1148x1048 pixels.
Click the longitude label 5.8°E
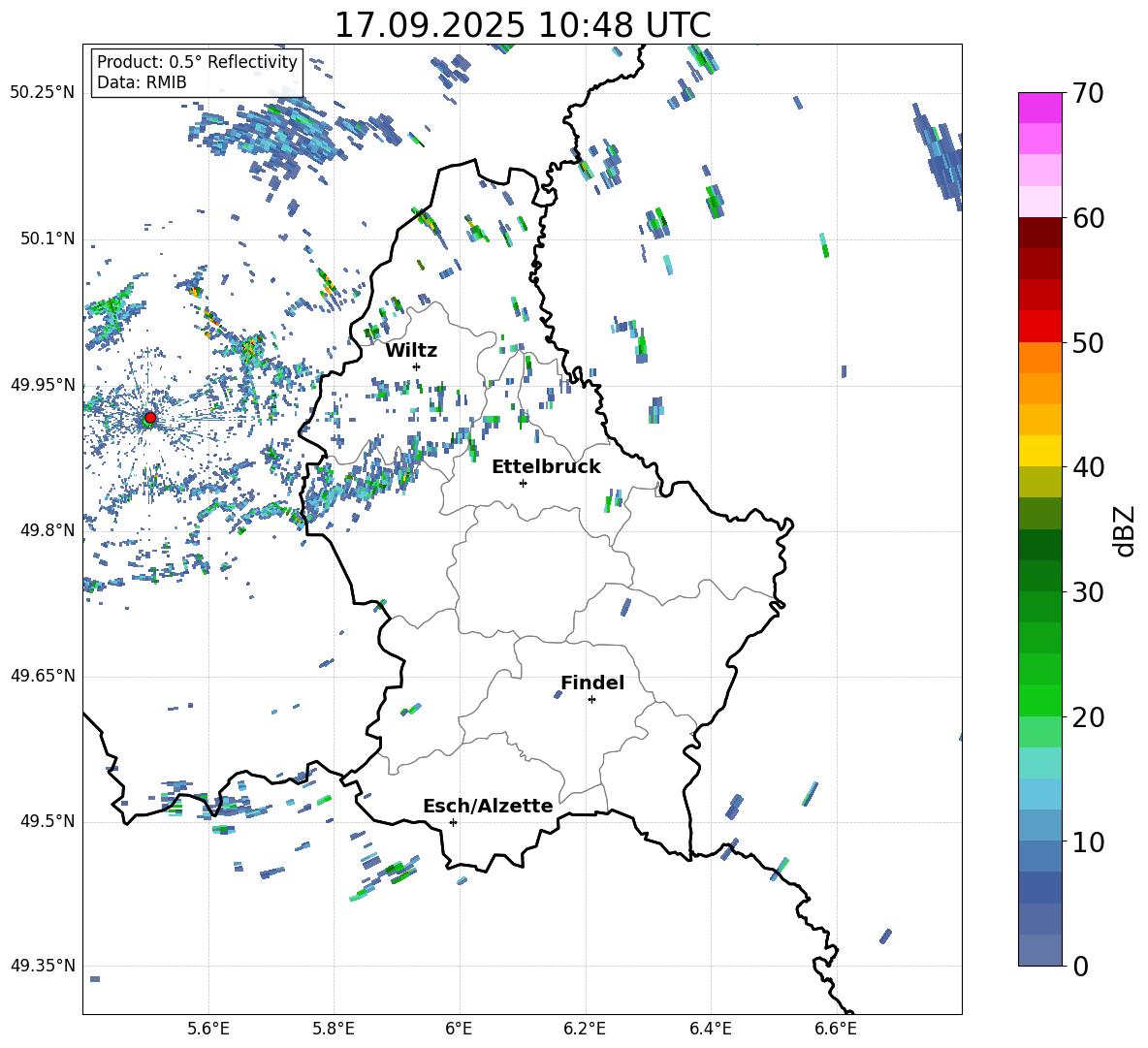[x=334, y=1029]
